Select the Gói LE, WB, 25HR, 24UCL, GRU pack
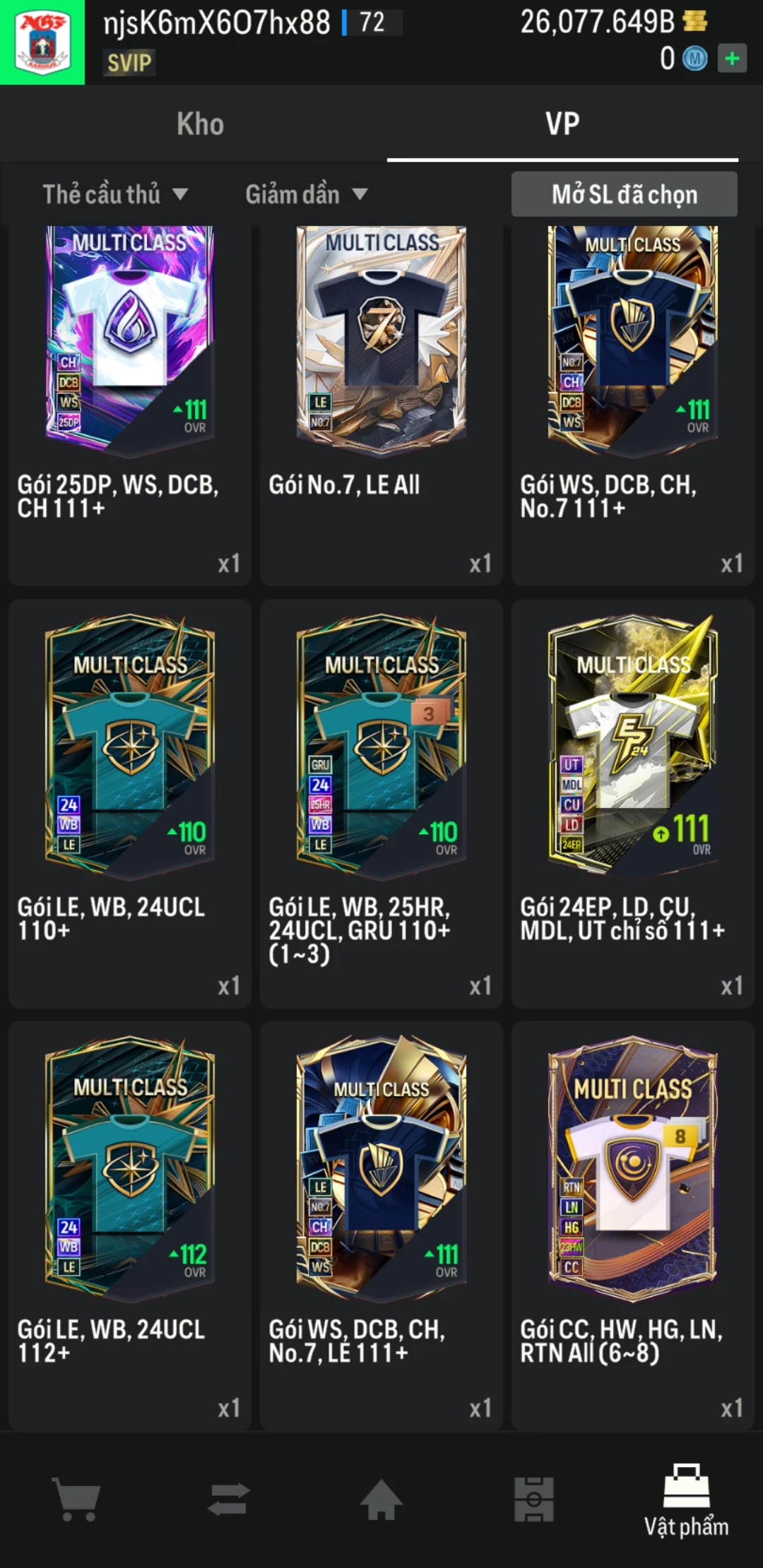Image resolution: width=763 pixels, height=1568 pixels. click(x=381, y=803)
